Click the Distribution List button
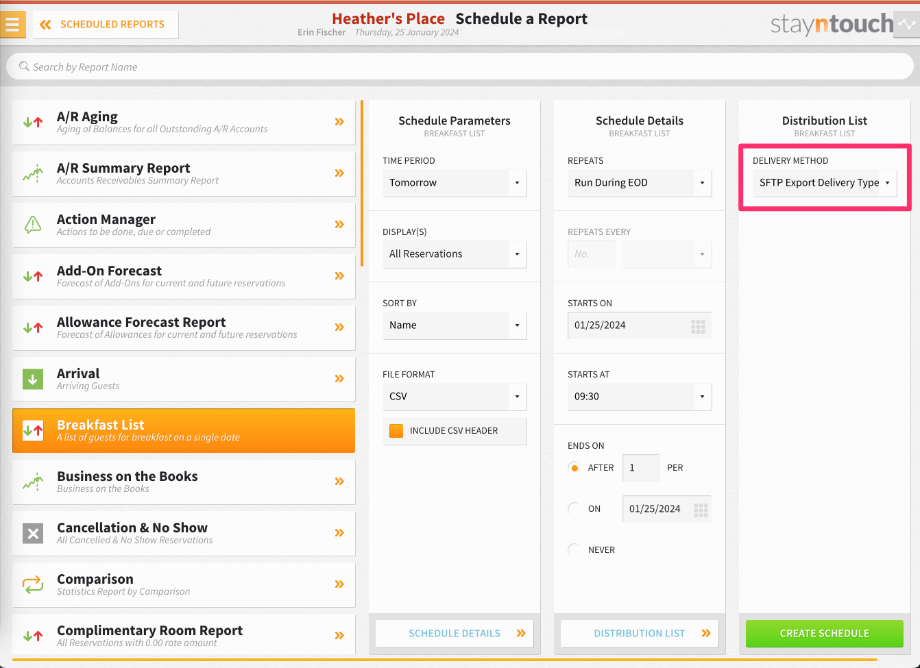The image size is (920, 668). point(639,633)
